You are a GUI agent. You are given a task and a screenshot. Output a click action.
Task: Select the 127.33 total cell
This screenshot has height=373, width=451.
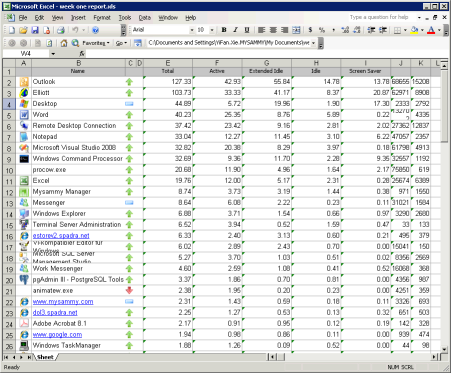(x=168, y=82)
